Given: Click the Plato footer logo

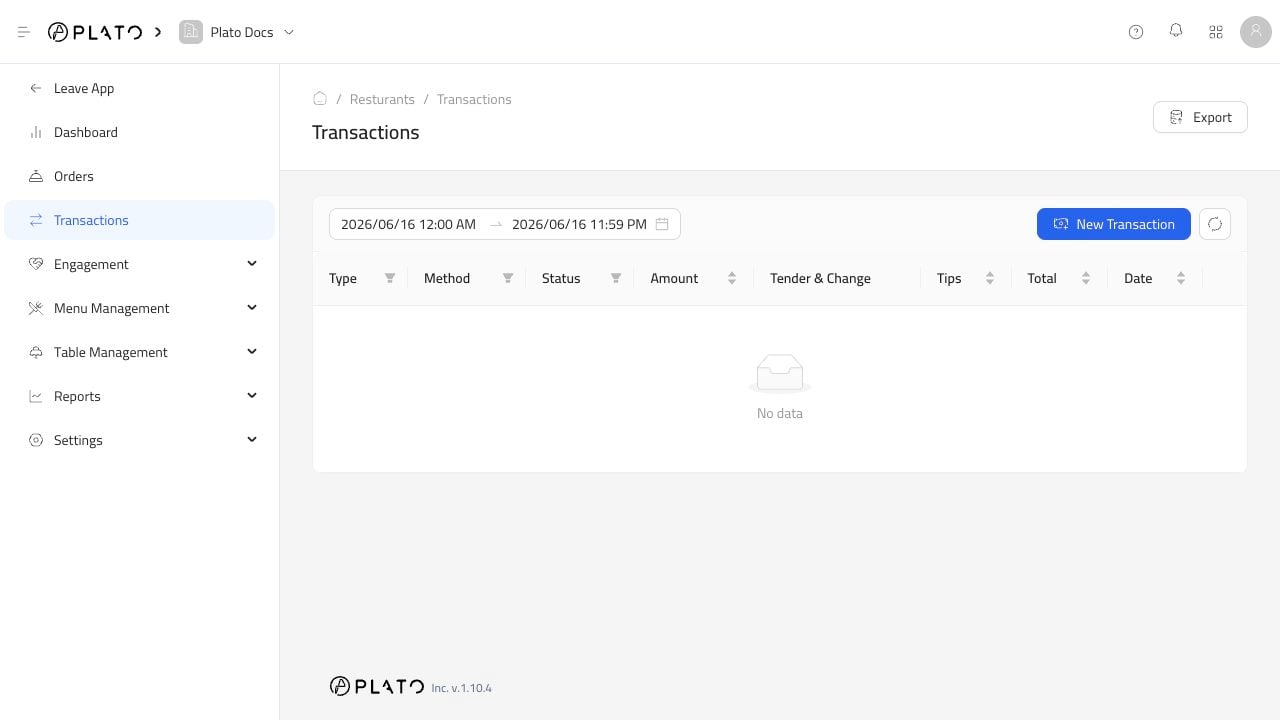Looking at the screenshot, I should pyautogui.click(x=377, y=686).
